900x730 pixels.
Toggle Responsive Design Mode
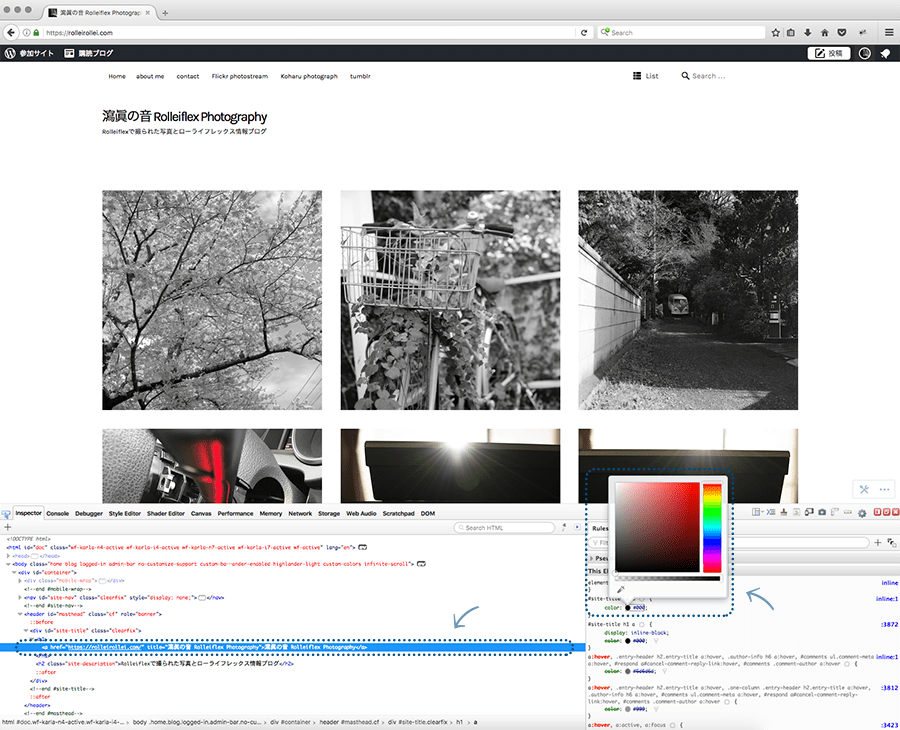coord(809,512)
